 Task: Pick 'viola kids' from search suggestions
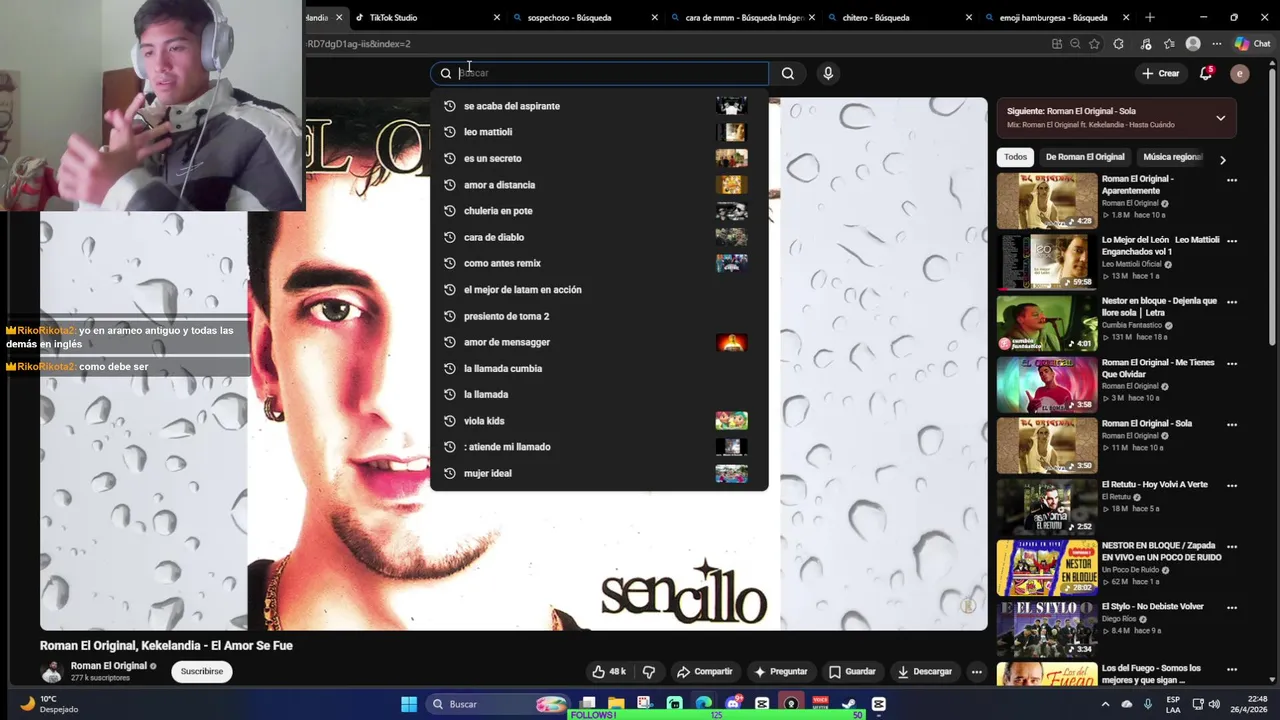pos(599,421)
